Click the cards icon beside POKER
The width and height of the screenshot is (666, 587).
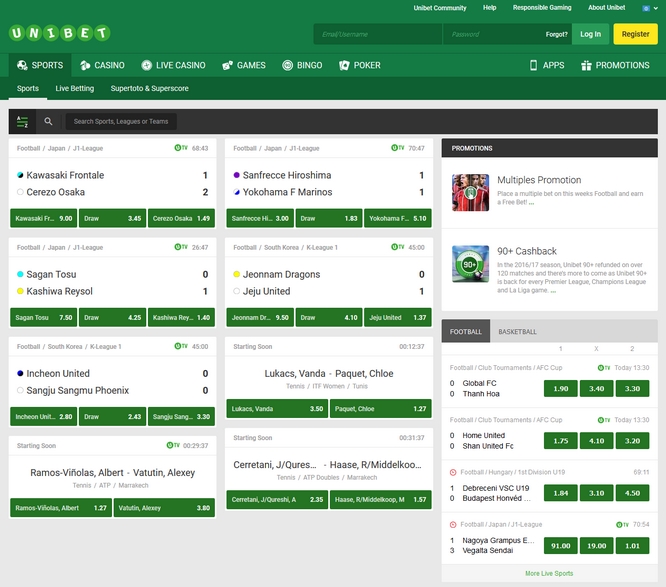(344, 65)
